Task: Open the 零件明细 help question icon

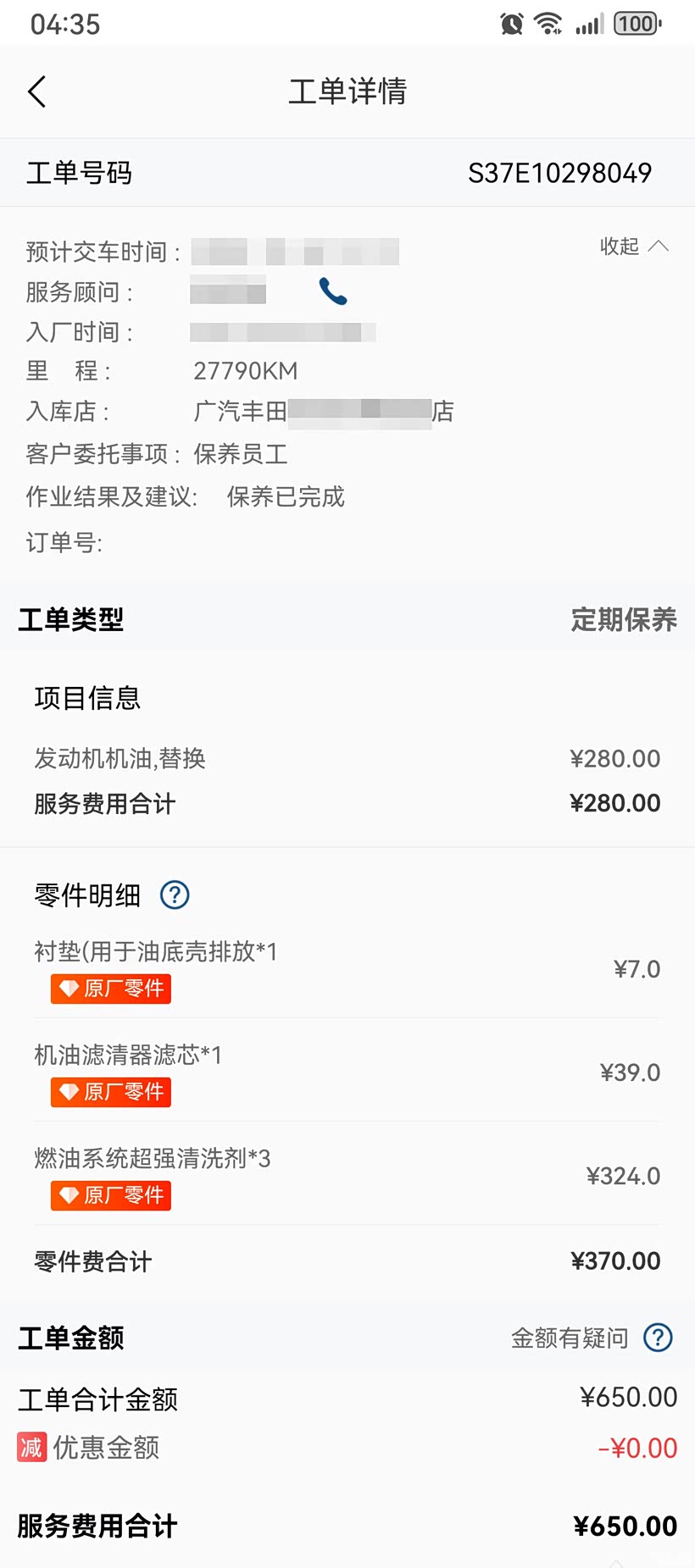Action: point(175,895)
